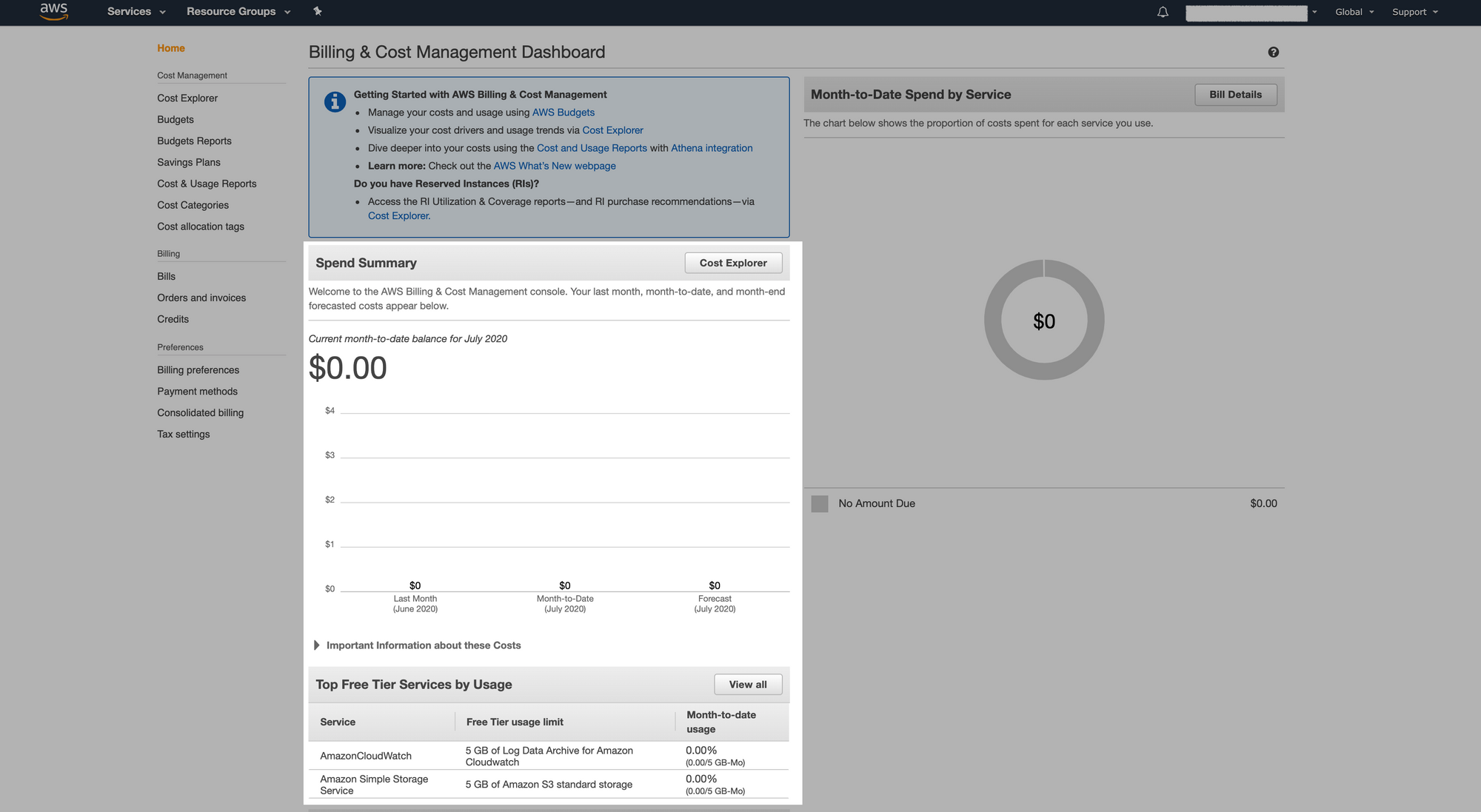The height and width of the screenshot is (812, 1481).
Task: Open Billing preferences
Action: (198, 370)
